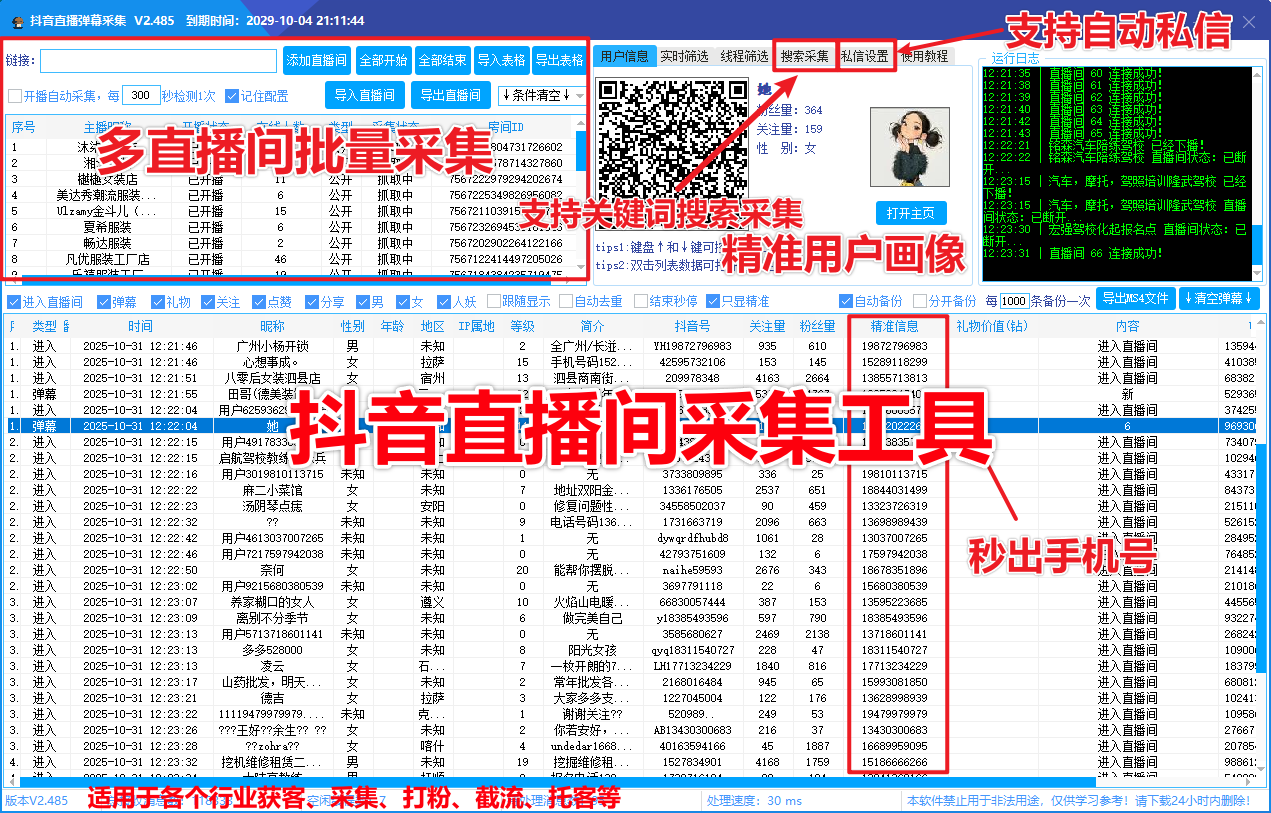
Task: Uncheck the 记住配置 checkbox
Action: point(234,95)
